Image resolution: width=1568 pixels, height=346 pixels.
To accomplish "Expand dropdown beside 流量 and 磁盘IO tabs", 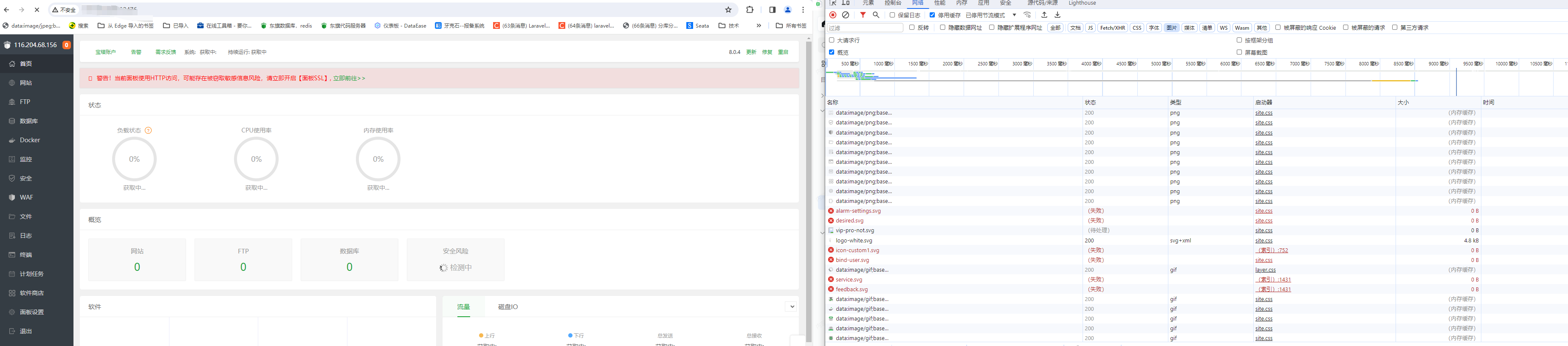I will pyautogui.click(x=792, y=307).
